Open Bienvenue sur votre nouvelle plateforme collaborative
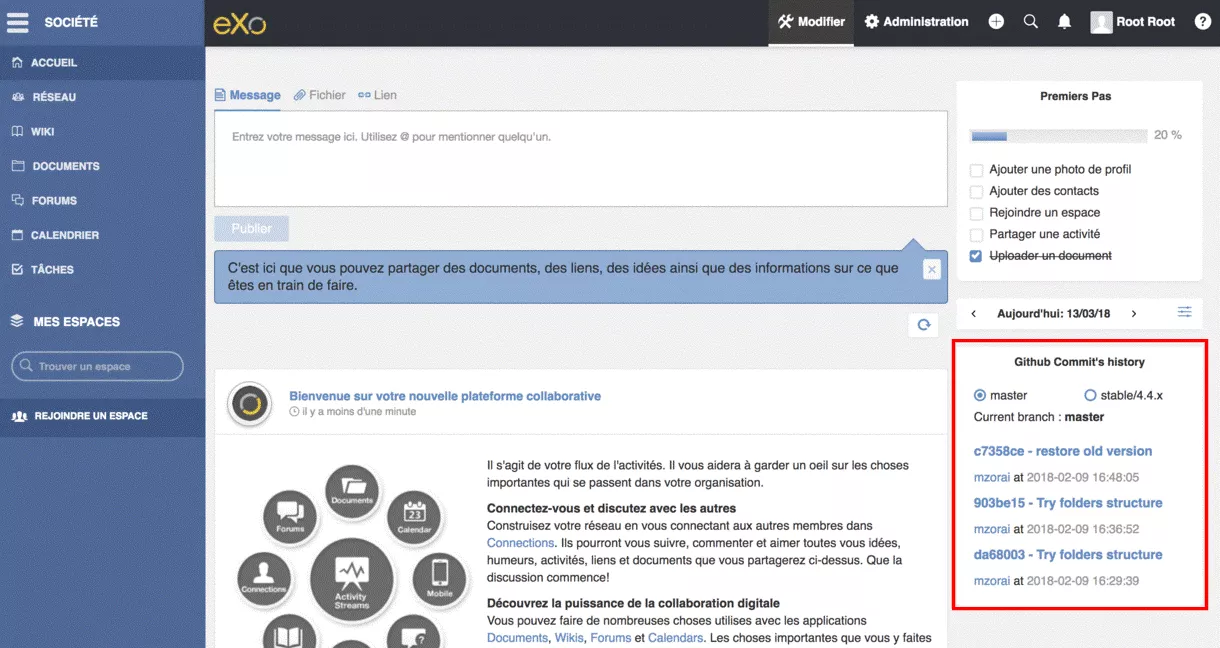The width and height of the screenshot is (1220, 648). coord(445,396)
